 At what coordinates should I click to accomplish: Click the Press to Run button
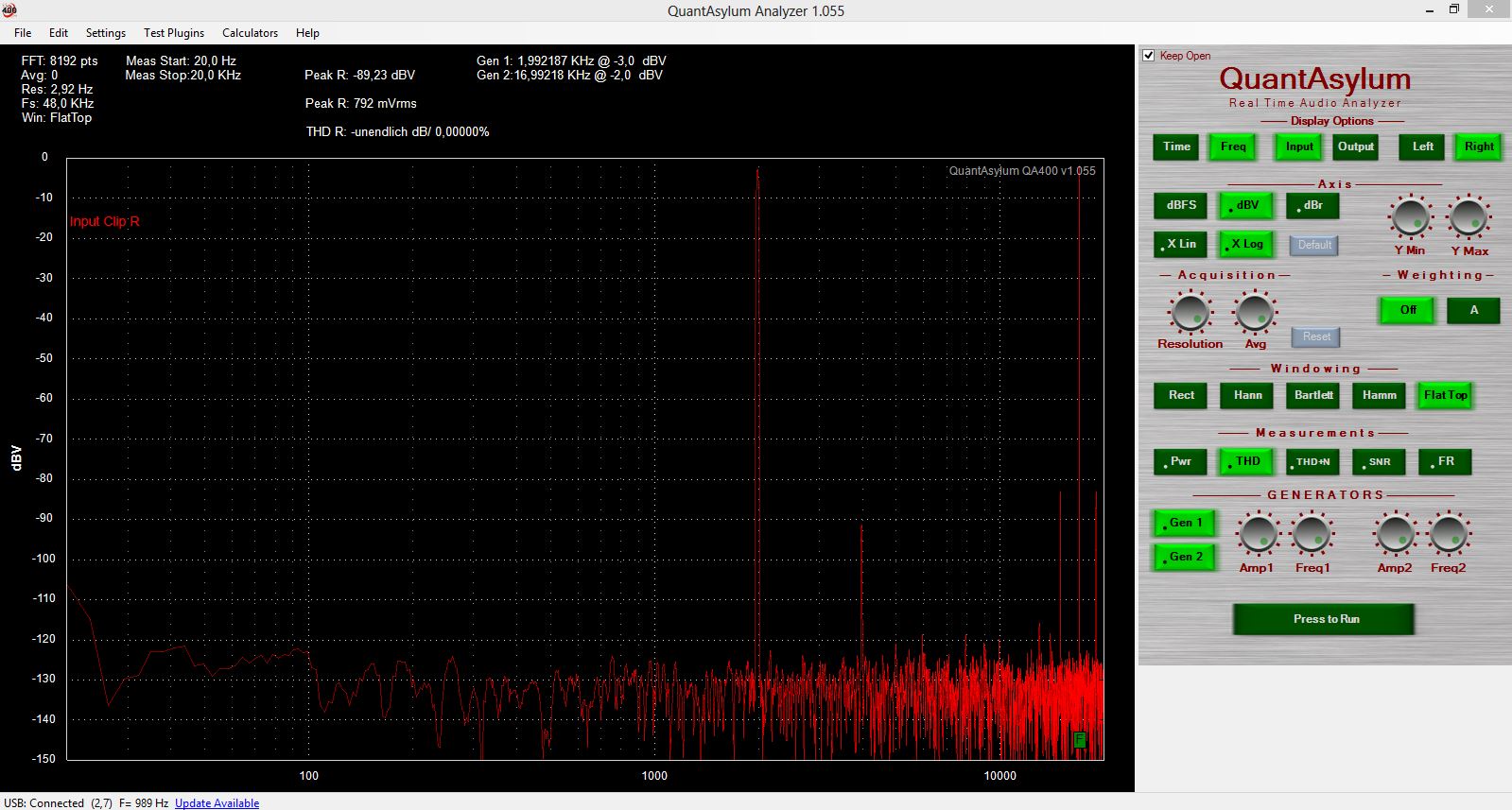(x=1325, y=619)
